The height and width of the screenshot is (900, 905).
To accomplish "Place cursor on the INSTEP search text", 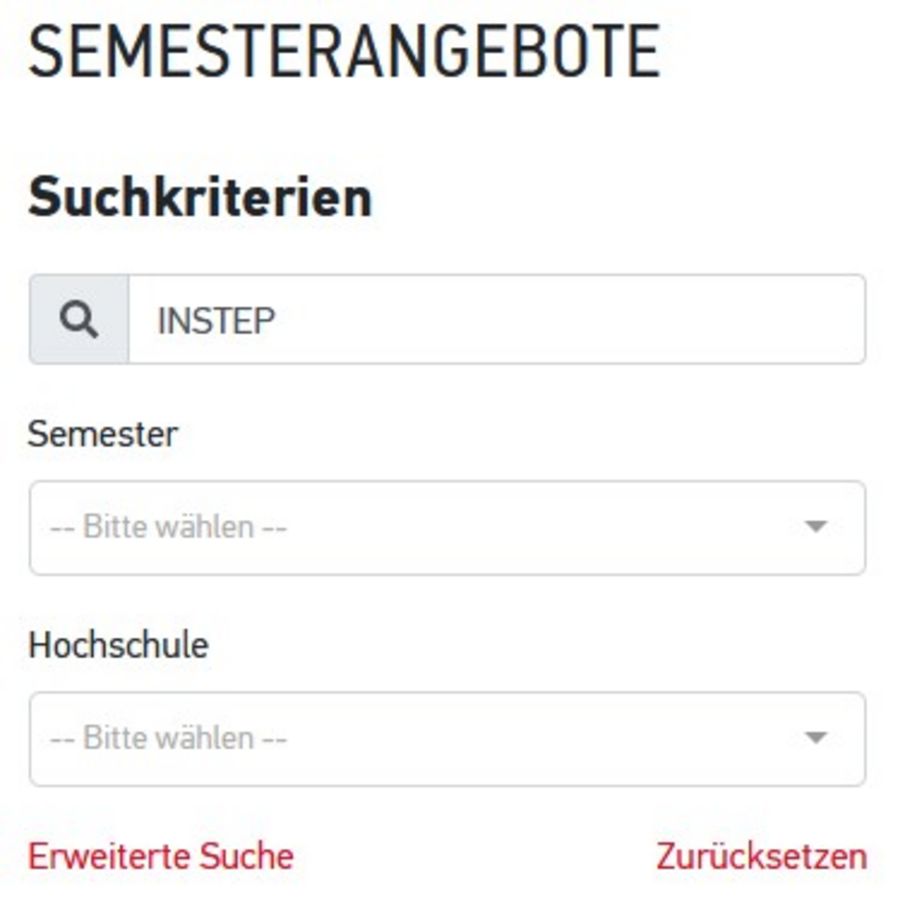I will pos(216,321).
